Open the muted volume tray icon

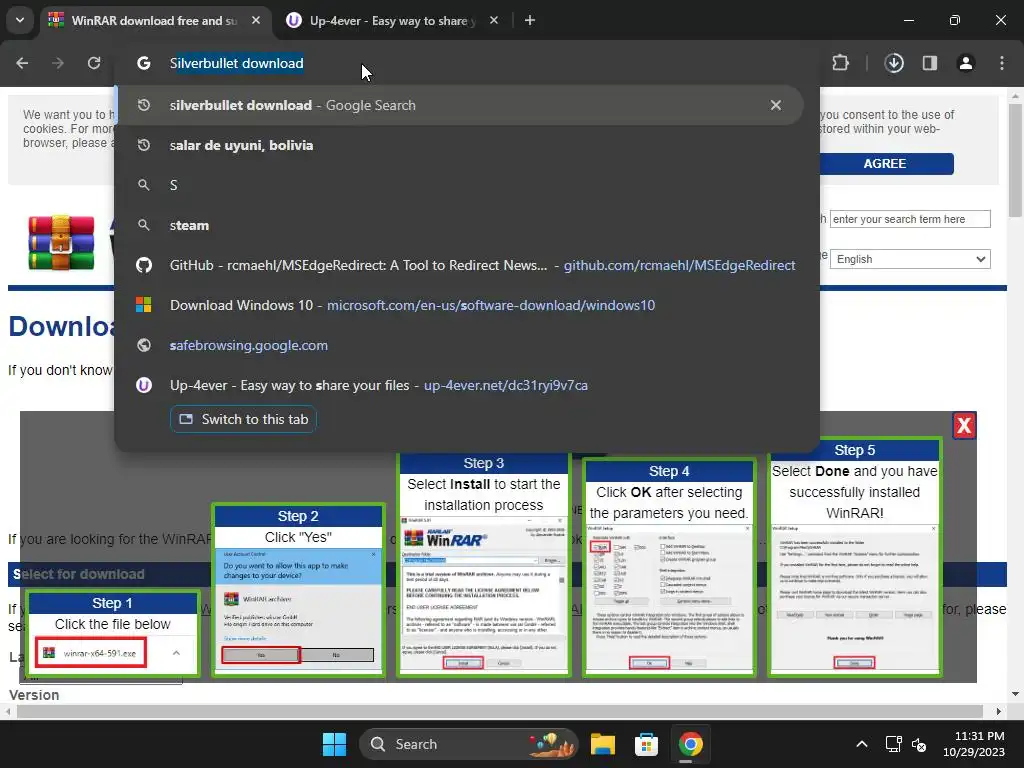(919, 744)
